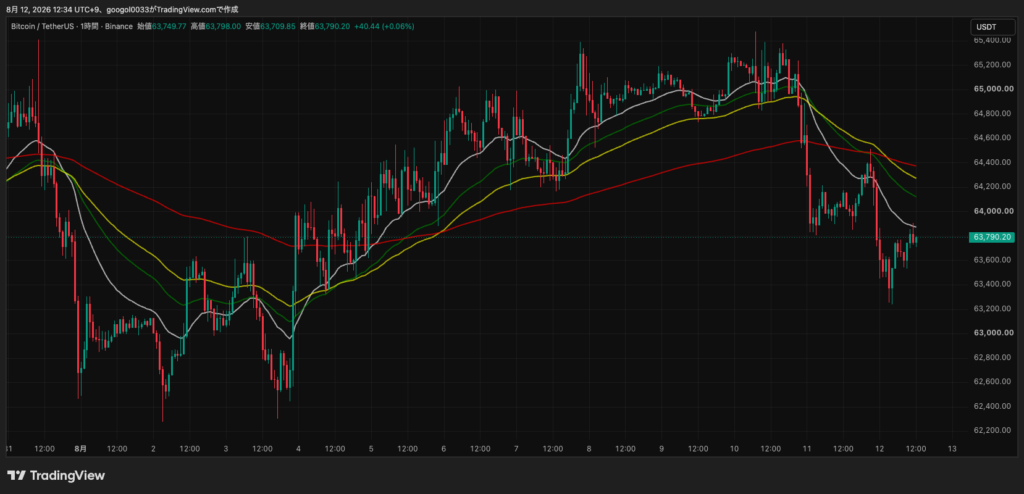
Task: Click the green current price tag 63,790.20
Action: pos(993,237)
